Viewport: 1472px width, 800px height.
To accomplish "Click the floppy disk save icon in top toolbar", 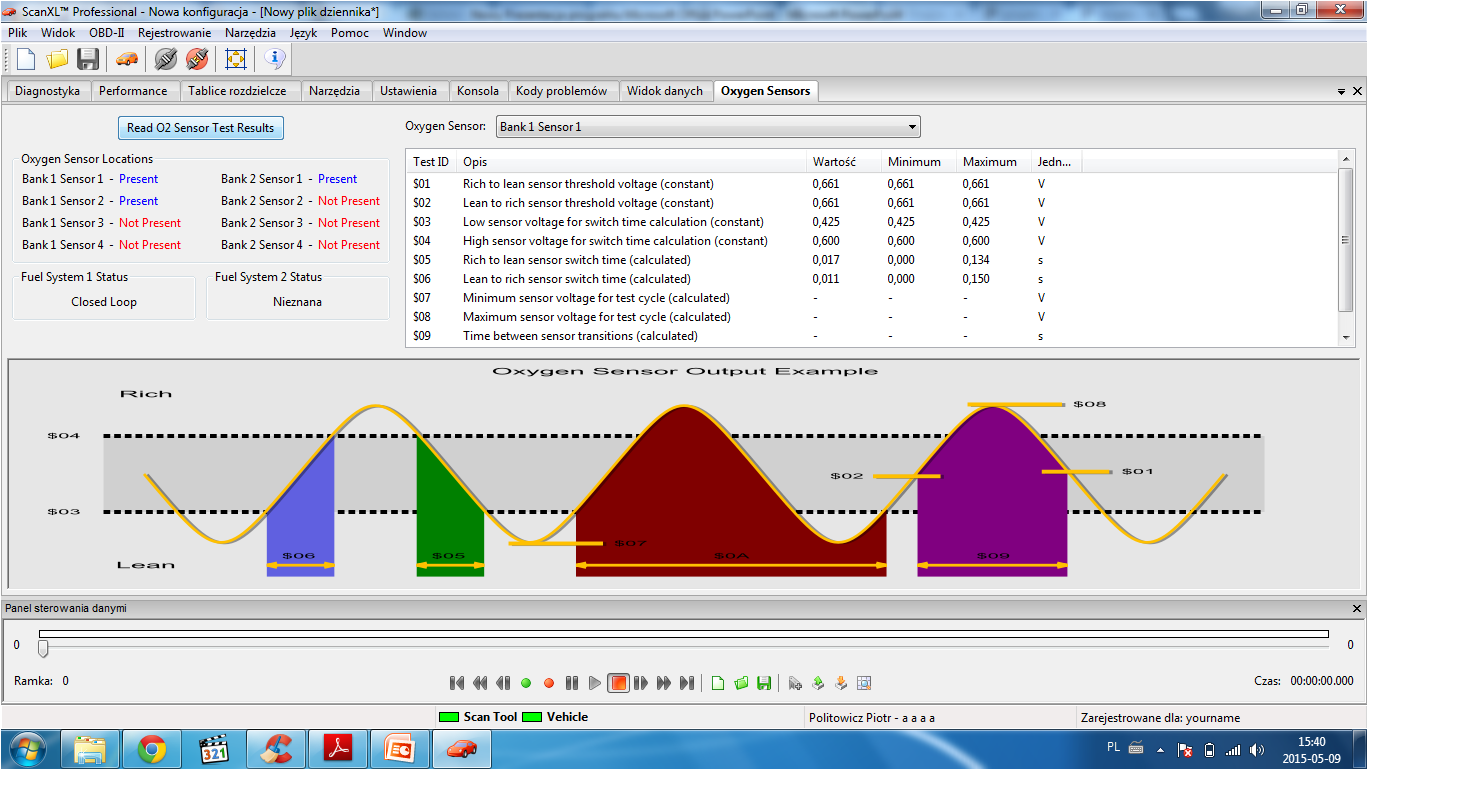I will pyautogui.click(x=88, y=59).
